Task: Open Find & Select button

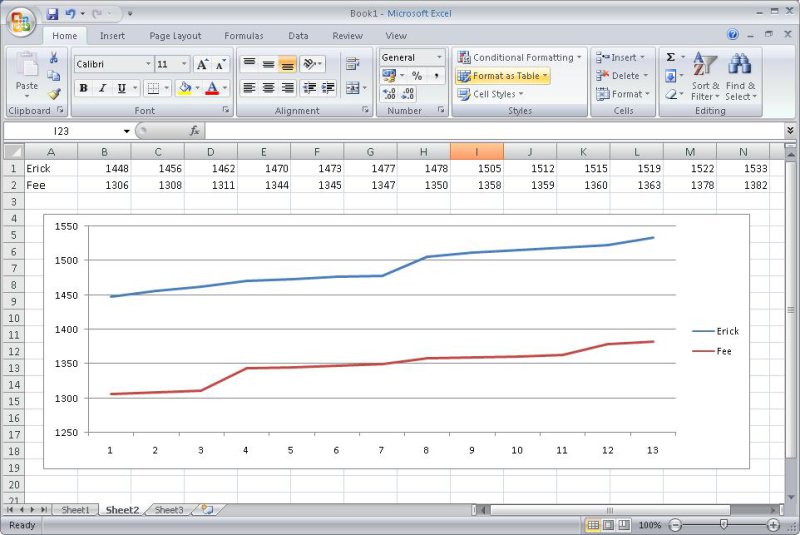Action: click(x=740, y=77)
